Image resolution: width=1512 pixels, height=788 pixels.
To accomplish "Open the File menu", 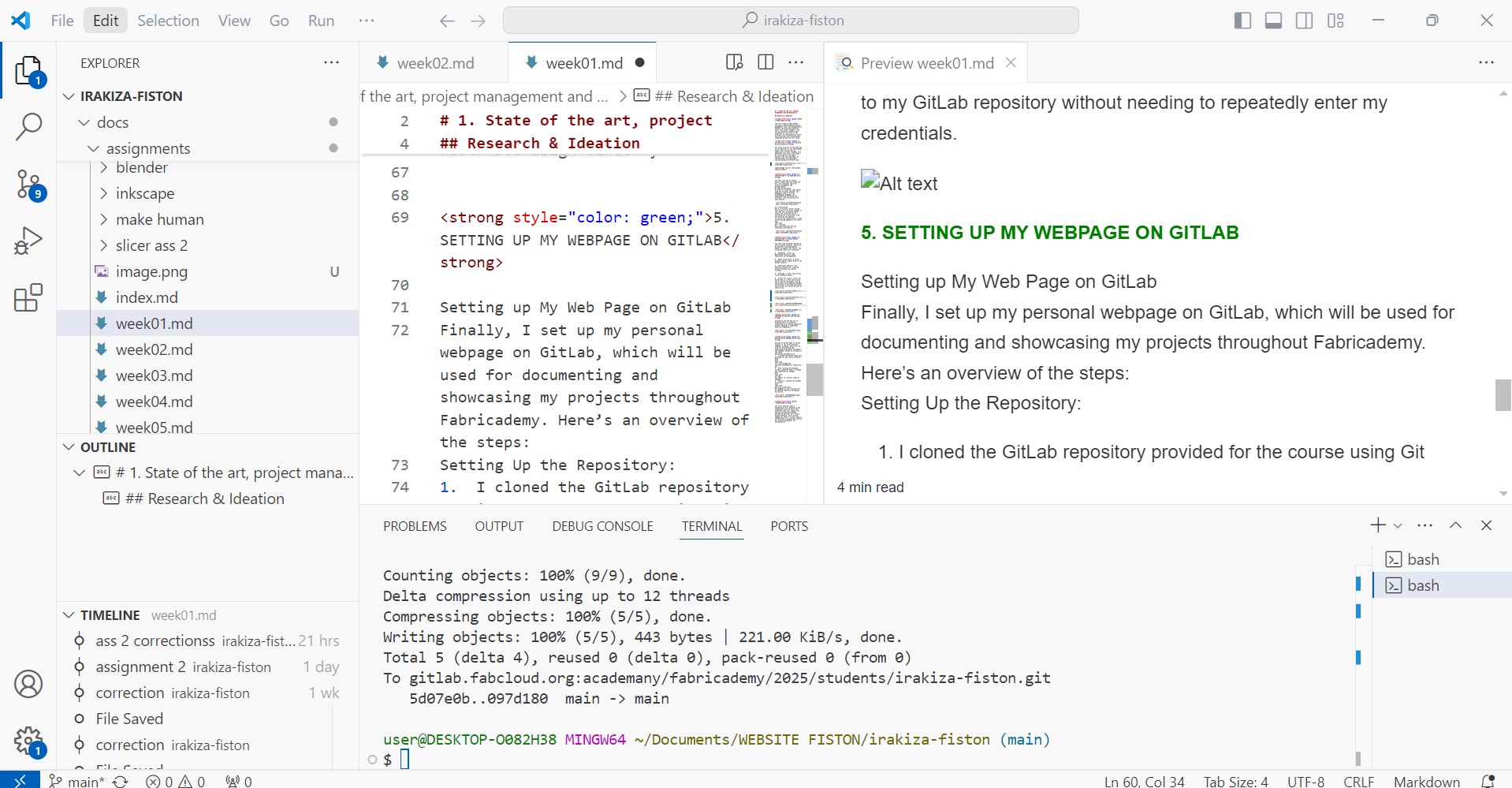I will (x=62, y=21).
